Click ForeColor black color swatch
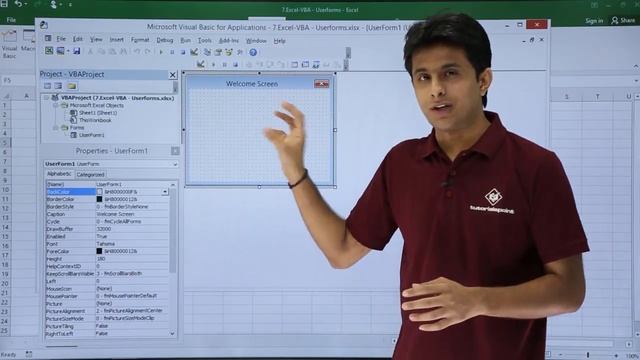640x360 pixels. pos(99,251)
